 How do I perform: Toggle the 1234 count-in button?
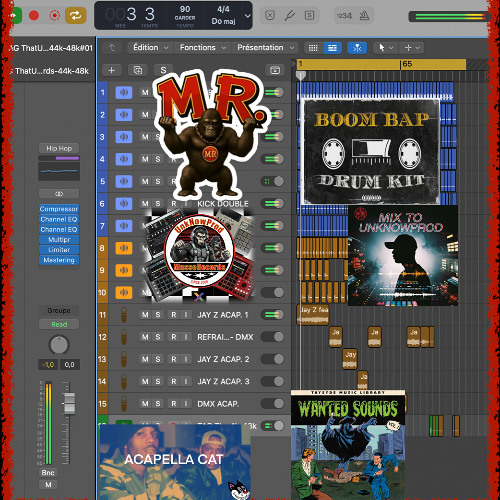(344, 16)
